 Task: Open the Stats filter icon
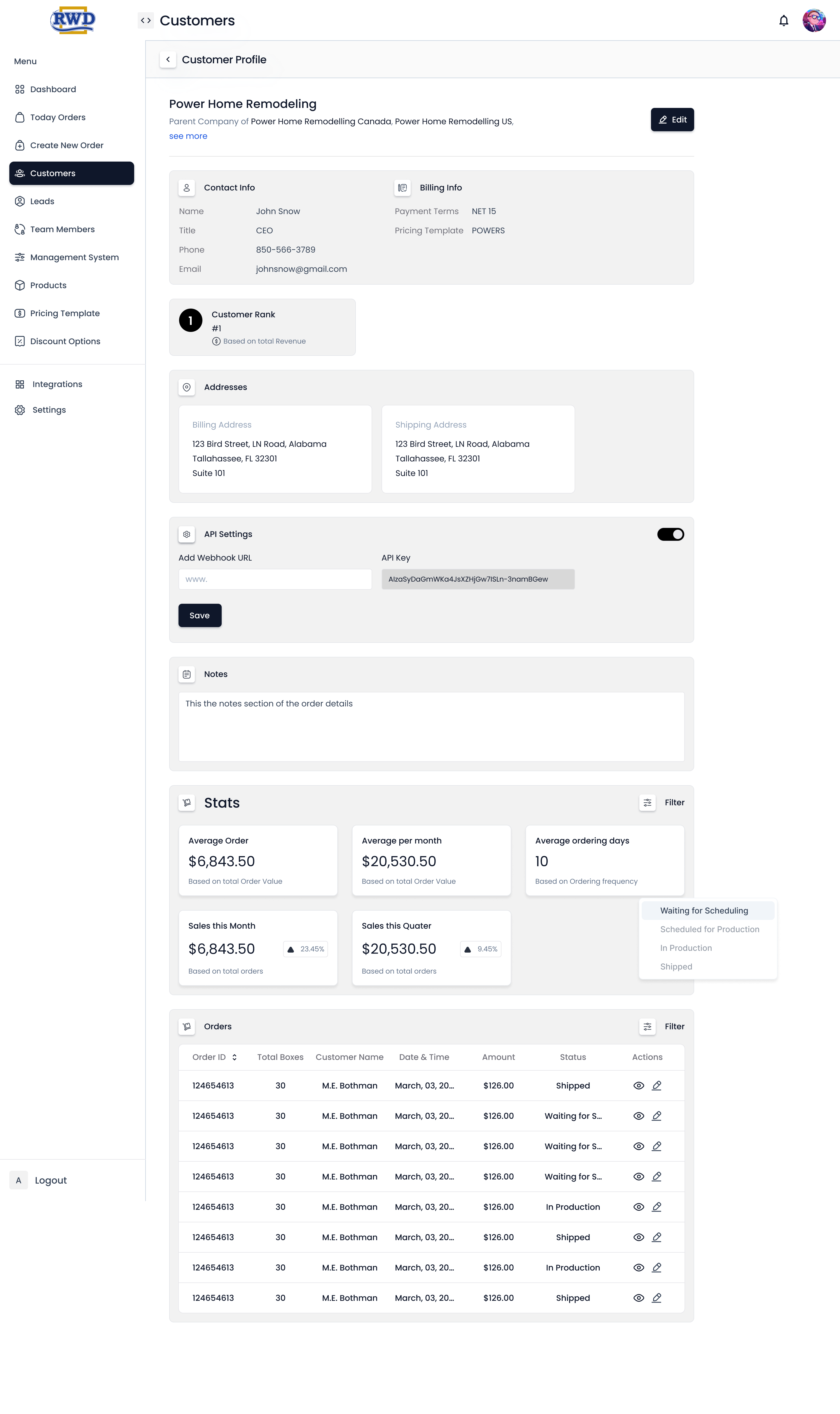pyautogui.click(x=647, y=803)
